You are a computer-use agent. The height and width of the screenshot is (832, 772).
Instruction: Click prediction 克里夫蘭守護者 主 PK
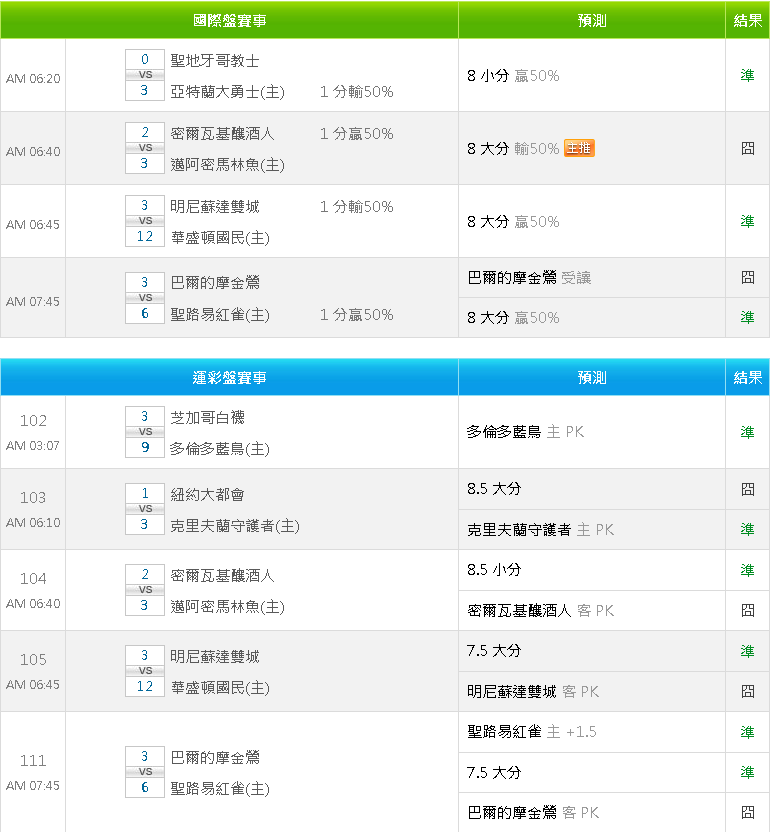pos(540,530)
